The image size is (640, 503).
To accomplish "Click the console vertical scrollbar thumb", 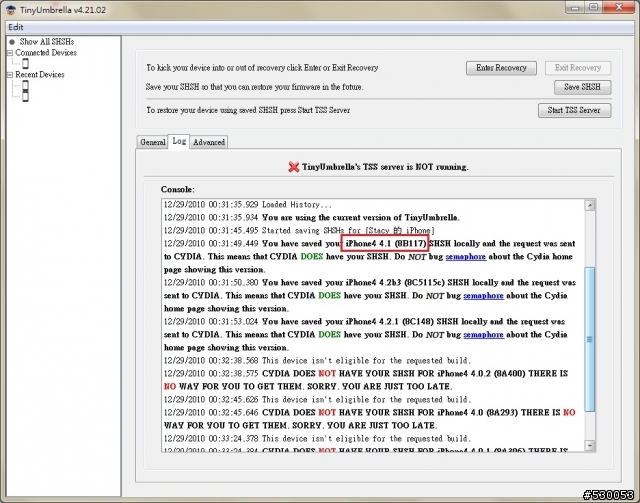I will click(589, 339).
